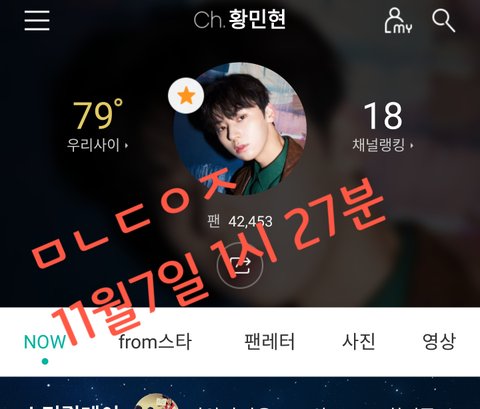480x409 pixels.
Task: Toggle the orange star favorite badge
Action: tap(186, 96)
